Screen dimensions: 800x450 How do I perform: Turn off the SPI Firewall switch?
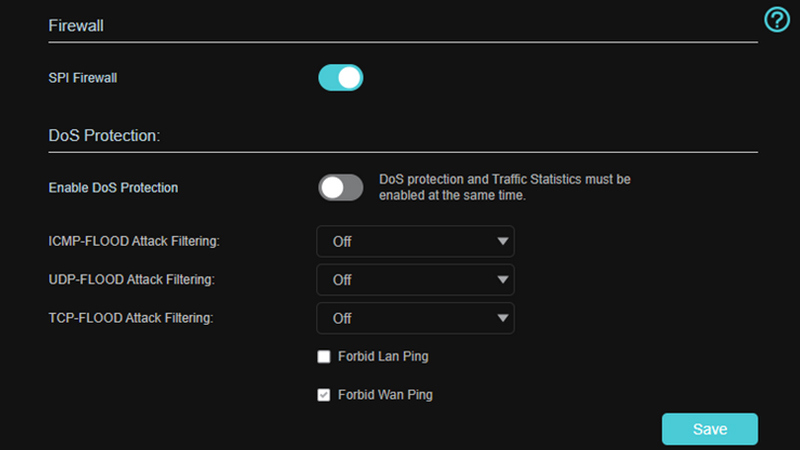[x=340, y=77]
